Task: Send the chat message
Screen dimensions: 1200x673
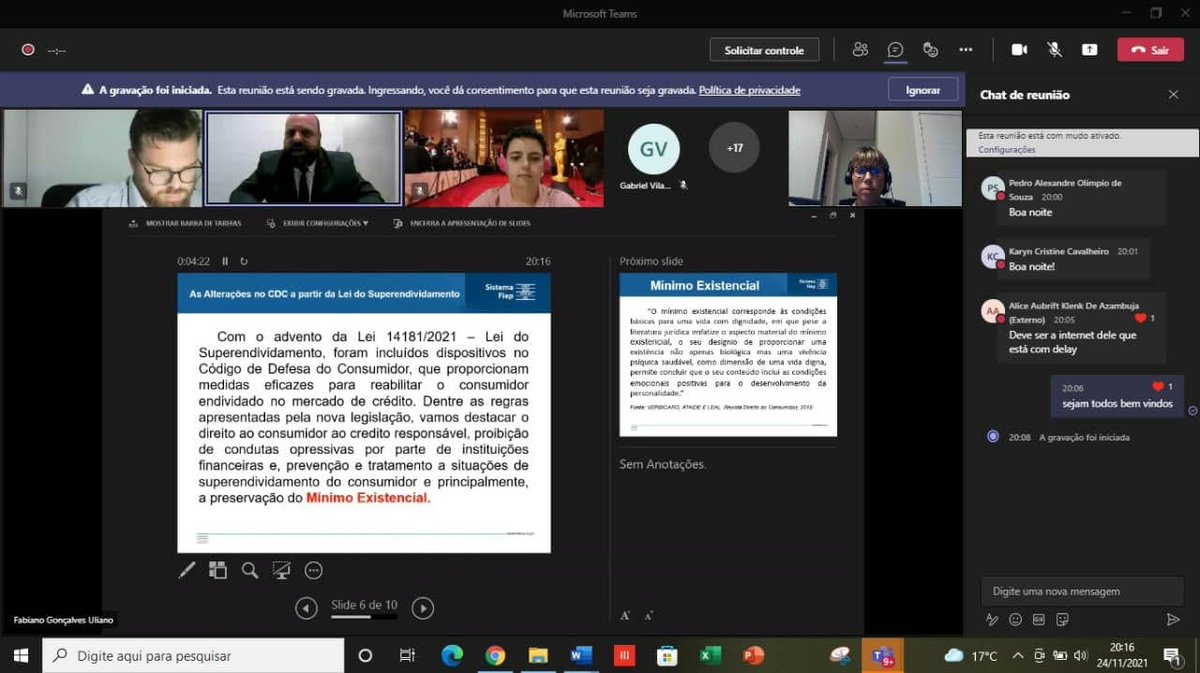Action: tap(1173, 620)
